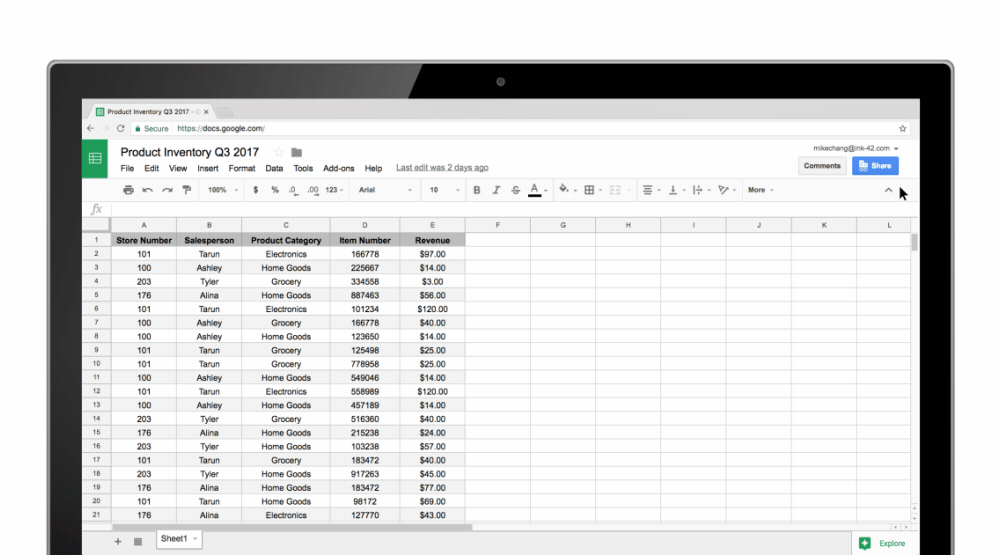Screen dimensions: 1000x555
Task: Click the undo arrow icon
Action: coord(148,190)
